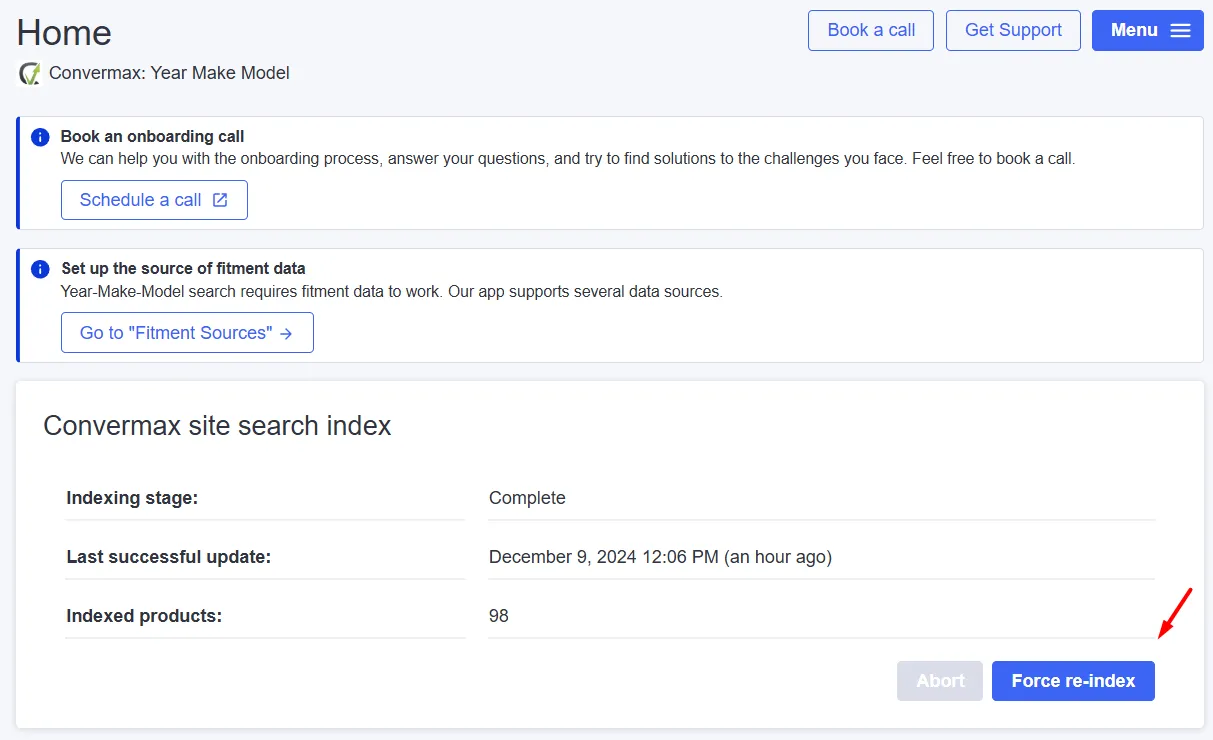Click "Set up the source of fitment data" title
The image size is (1213, 740).
pyautogui.click(x=183, y=269)
